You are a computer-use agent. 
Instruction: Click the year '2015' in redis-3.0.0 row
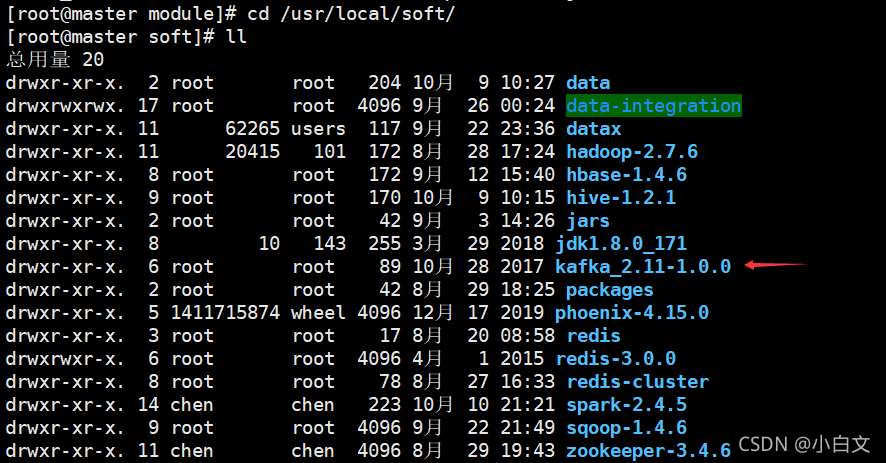[x=522, y=359]
